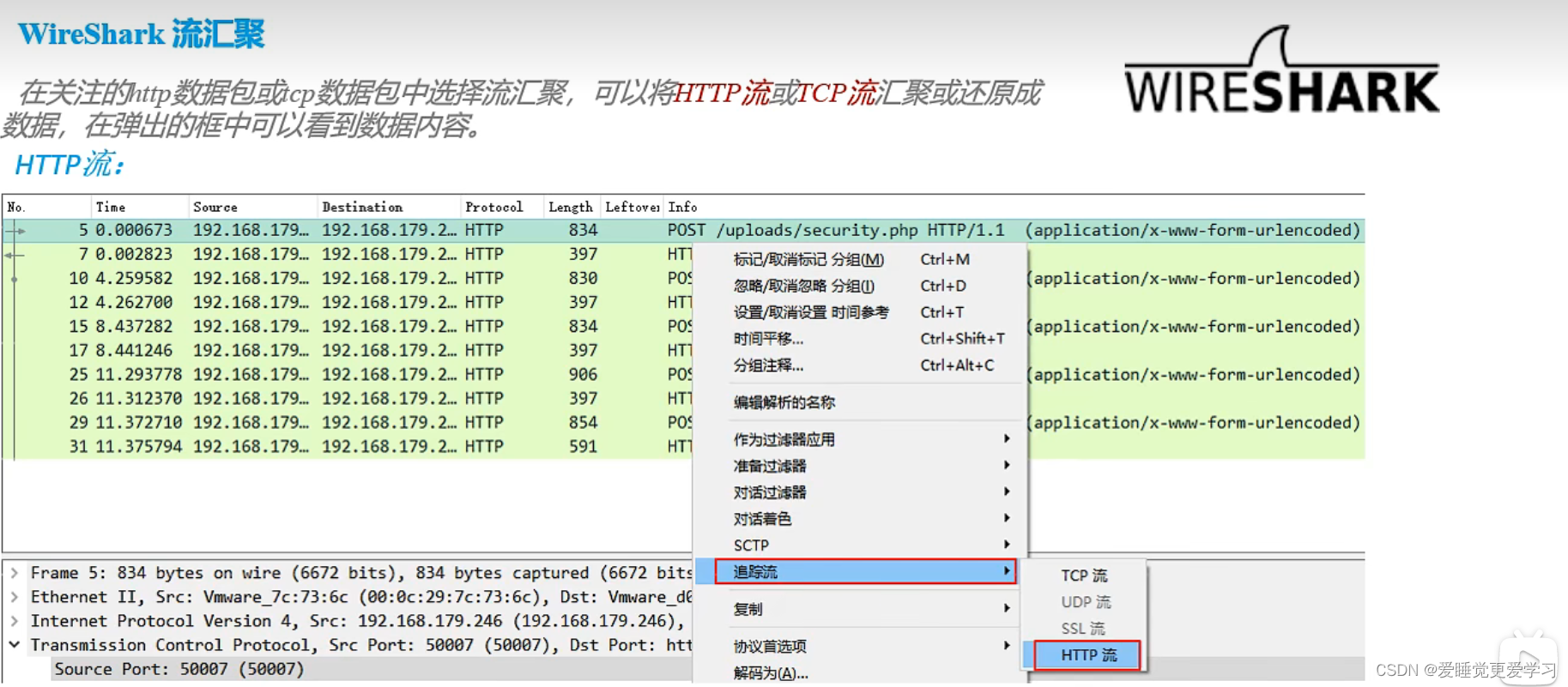
Task: Select packet number 7 row
Action: point(348,254)
